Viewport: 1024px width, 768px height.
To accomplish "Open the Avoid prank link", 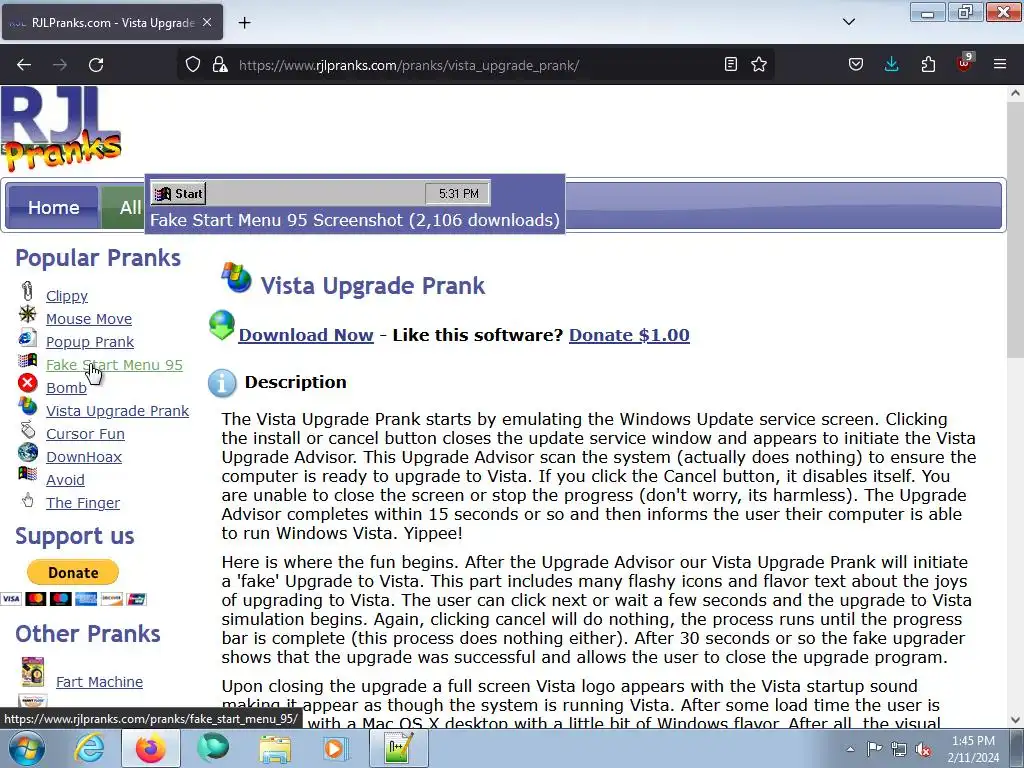I will point(65,479).
